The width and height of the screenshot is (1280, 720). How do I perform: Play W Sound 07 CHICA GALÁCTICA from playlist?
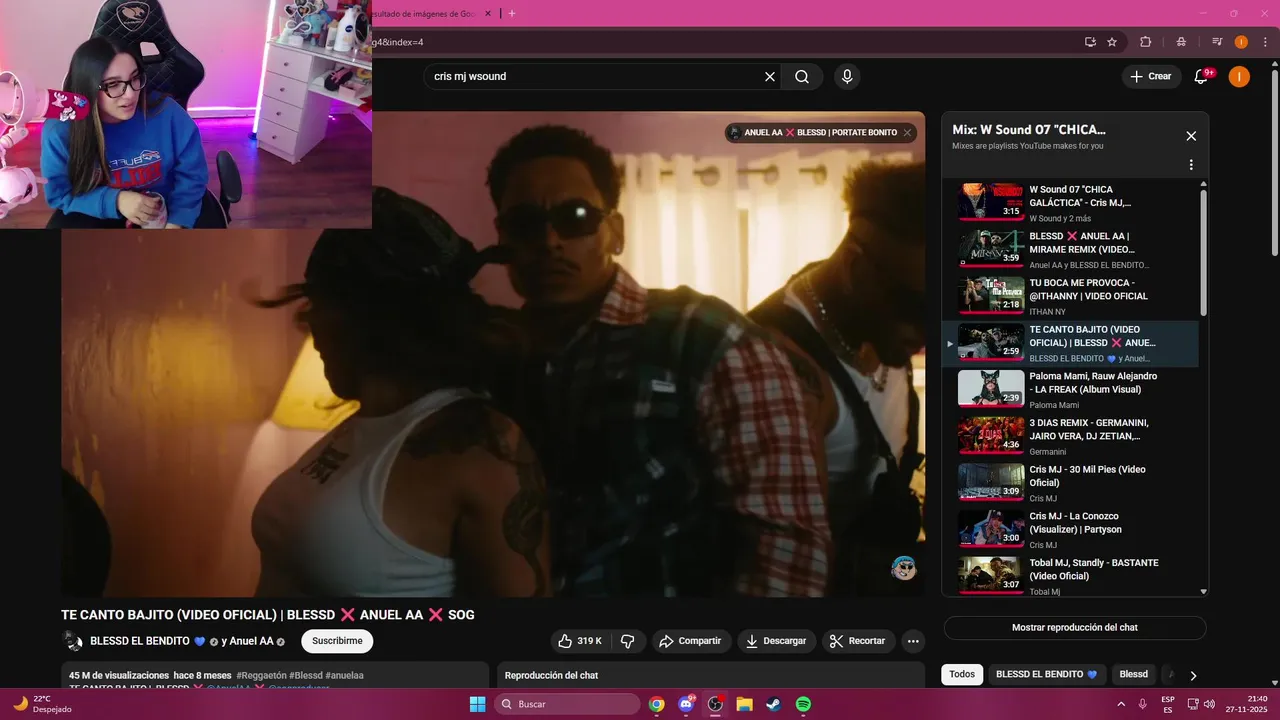point(1070,202)
